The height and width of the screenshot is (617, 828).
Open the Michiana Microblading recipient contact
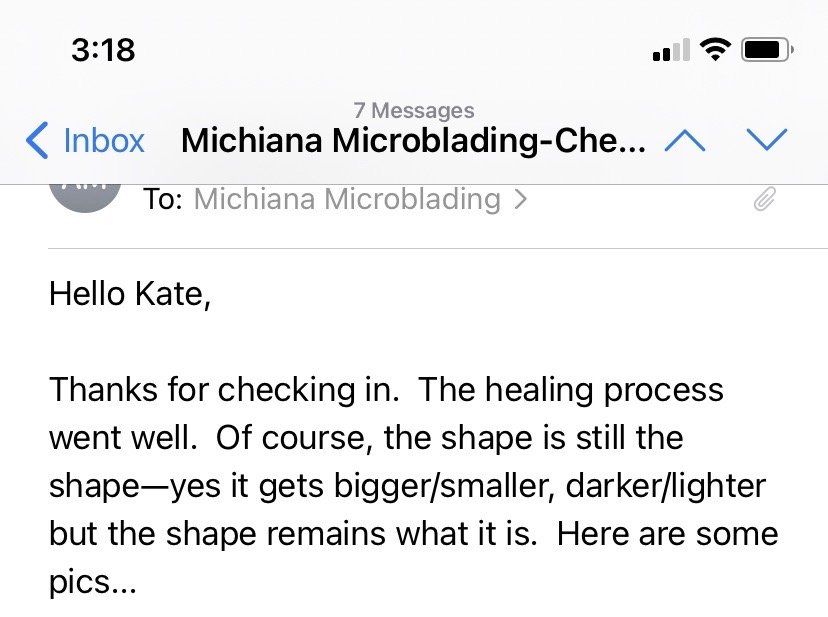pyautogui.click(x=346, y=199)
